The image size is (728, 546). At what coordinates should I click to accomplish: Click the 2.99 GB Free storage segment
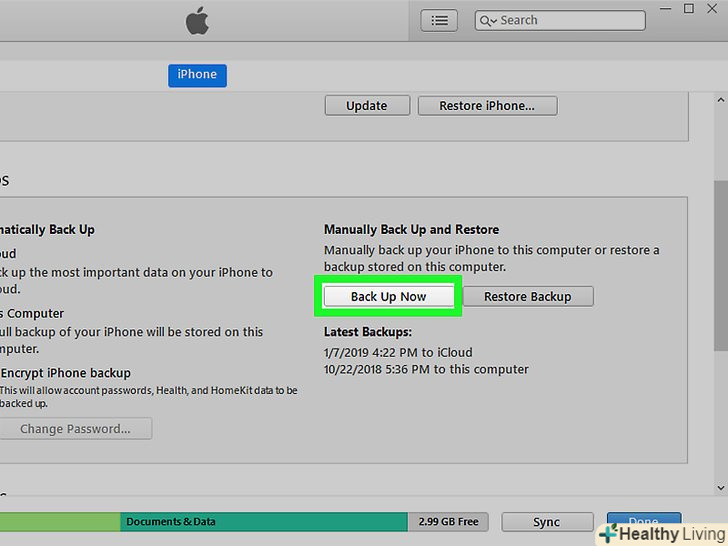point(448,521)
